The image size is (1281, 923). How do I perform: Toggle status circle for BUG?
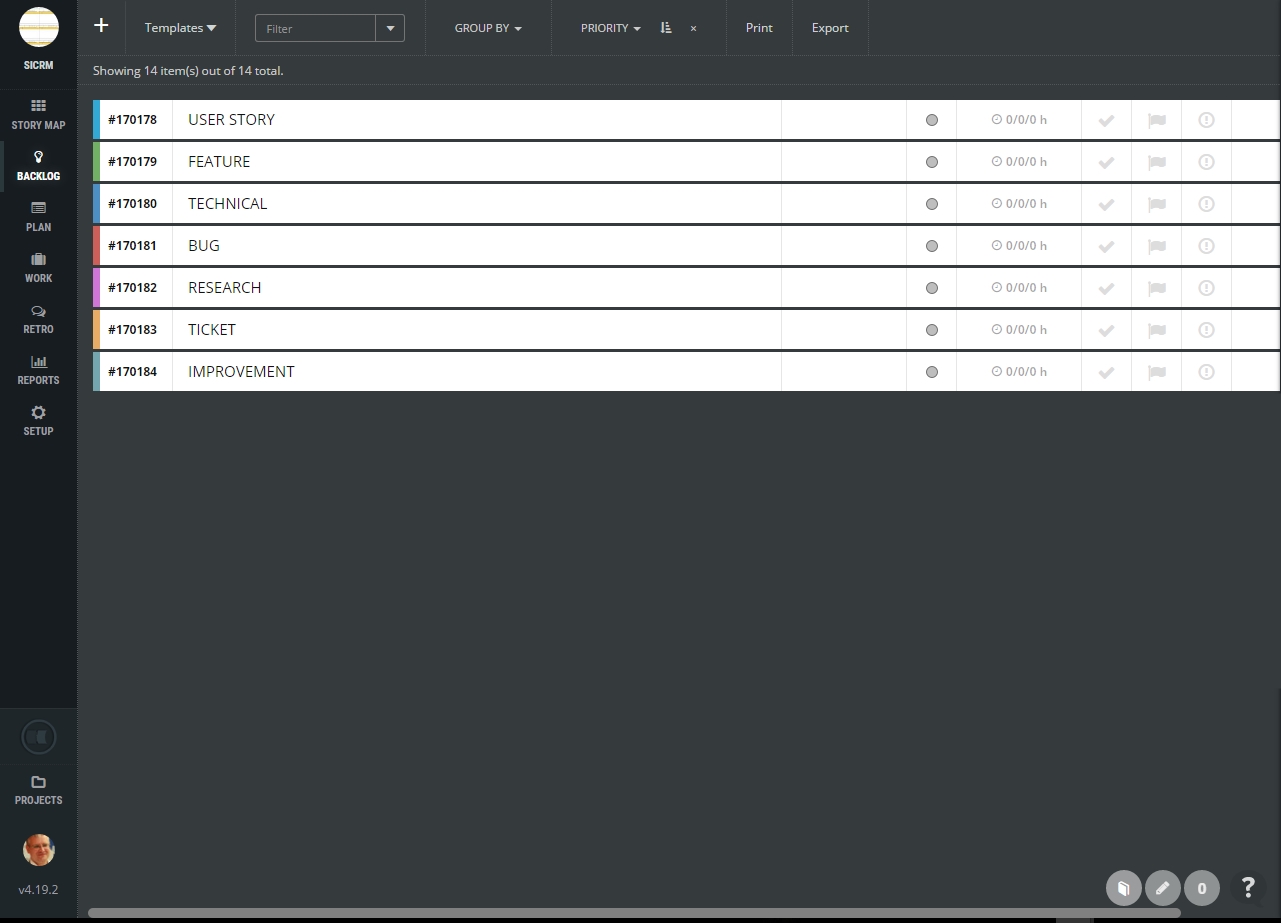point(932,246)
